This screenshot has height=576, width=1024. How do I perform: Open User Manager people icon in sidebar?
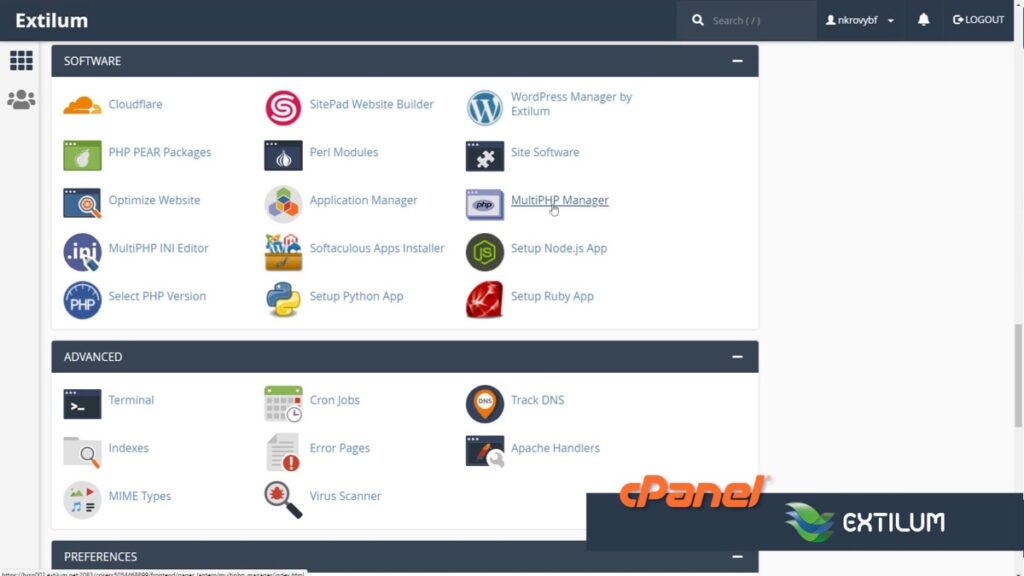[21, 99]
